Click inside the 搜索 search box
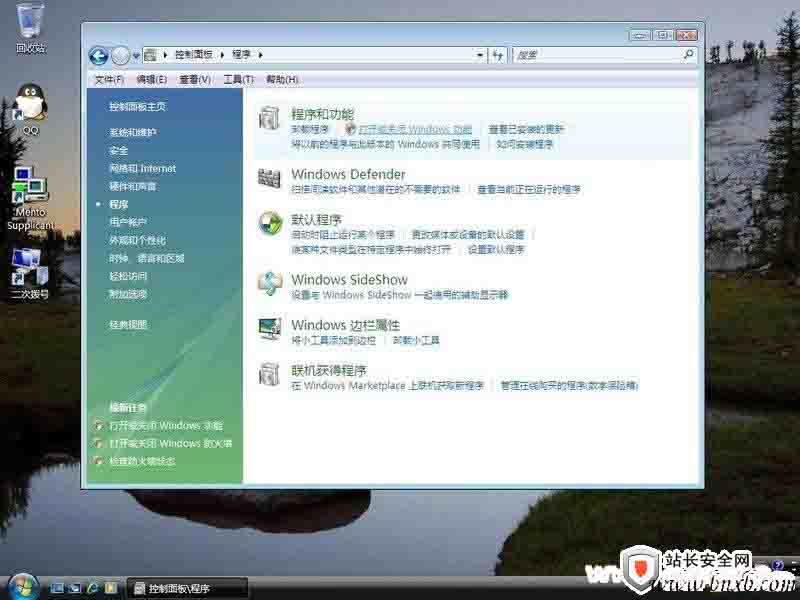800x600 pixels. [598, 56]
